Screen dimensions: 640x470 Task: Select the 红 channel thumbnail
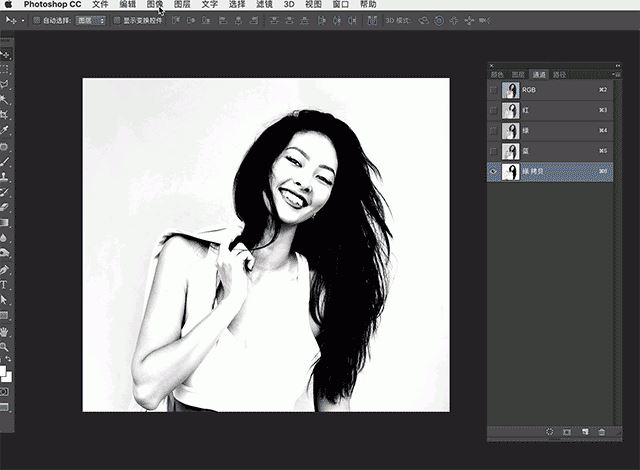click(x=512, y=110)
